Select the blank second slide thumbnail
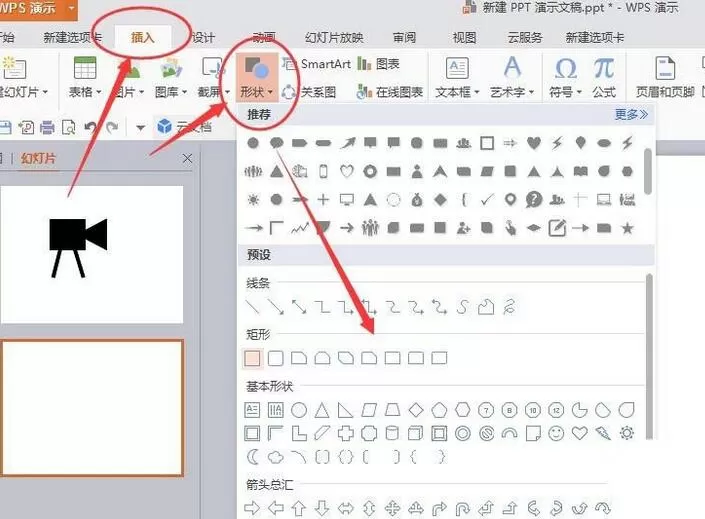705x519 pixels. 92,408
